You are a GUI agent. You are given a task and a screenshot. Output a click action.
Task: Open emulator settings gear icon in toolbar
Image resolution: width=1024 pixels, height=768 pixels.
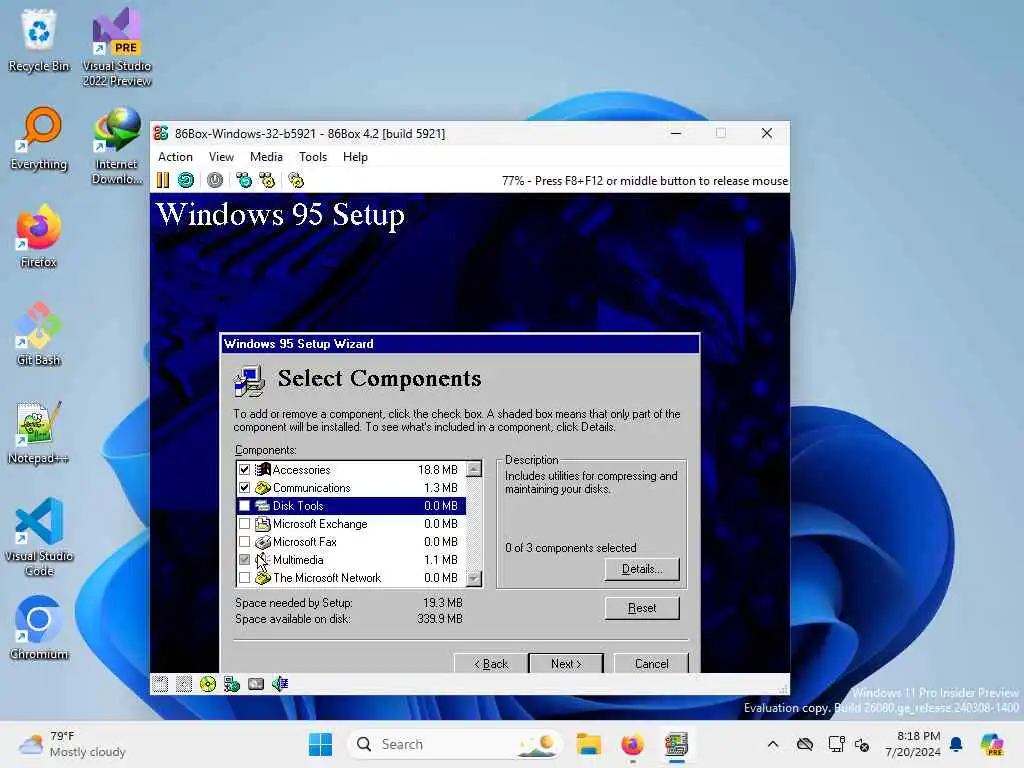(296, 180)
